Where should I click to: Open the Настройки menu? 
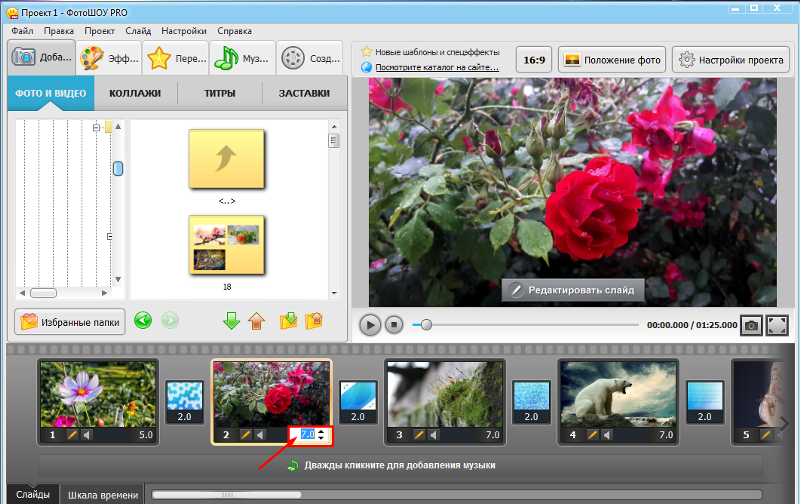pos(184,31)
